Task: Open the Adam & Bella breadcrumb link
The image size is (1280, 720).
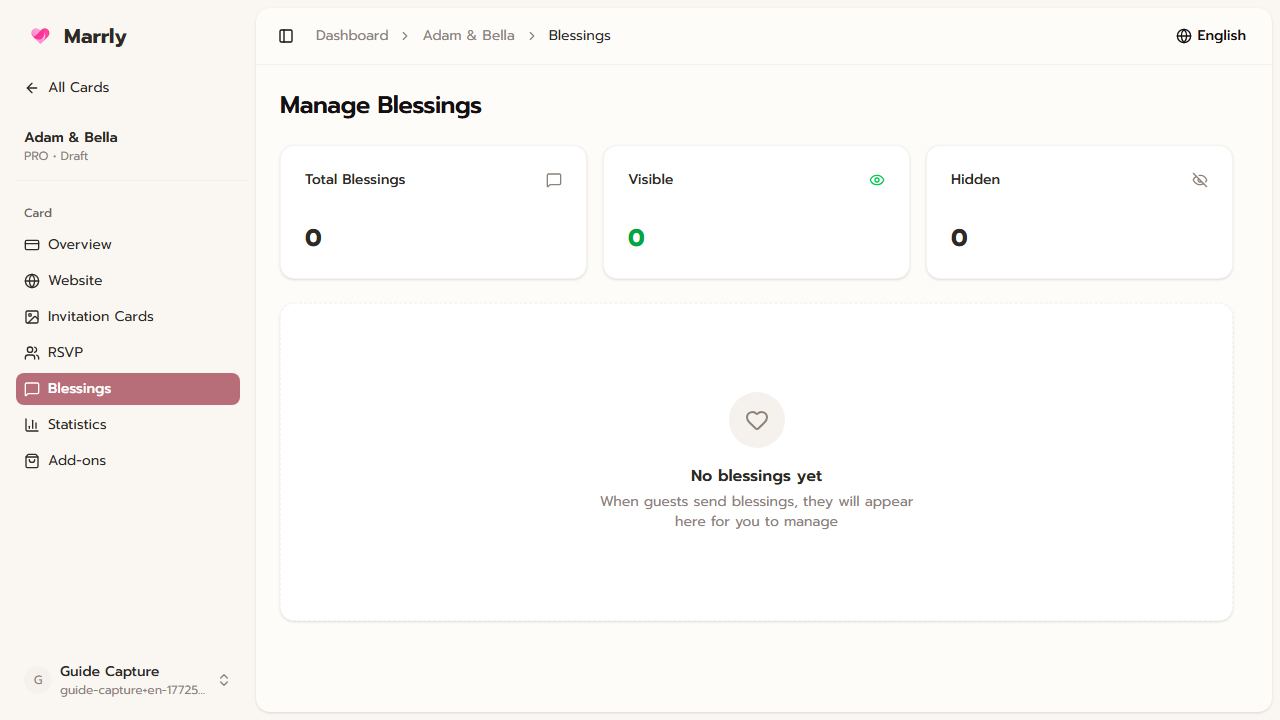Action: [469, 35]
